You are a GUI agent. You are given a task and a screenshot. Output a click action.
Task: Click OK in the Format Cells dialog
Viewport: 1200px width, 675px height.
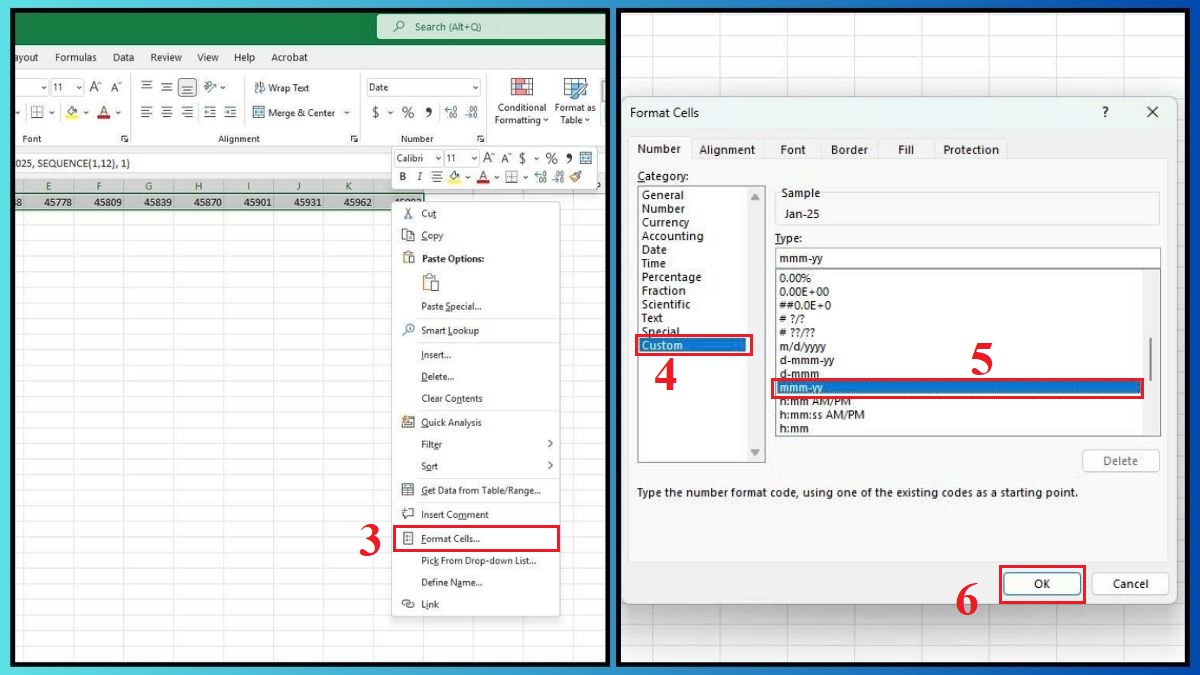[1042, 584]
